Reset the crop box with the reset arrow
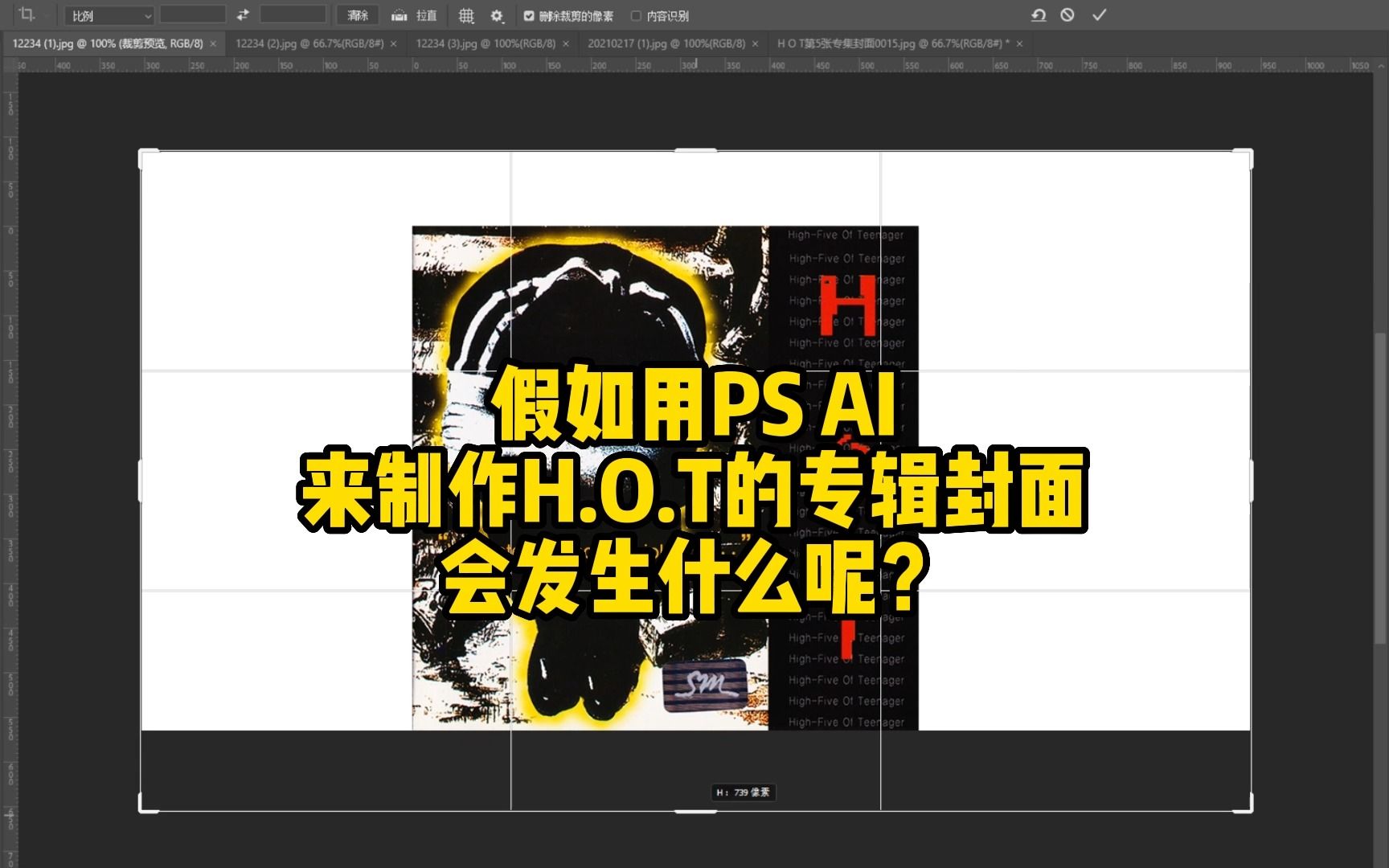 [1039, 14]
